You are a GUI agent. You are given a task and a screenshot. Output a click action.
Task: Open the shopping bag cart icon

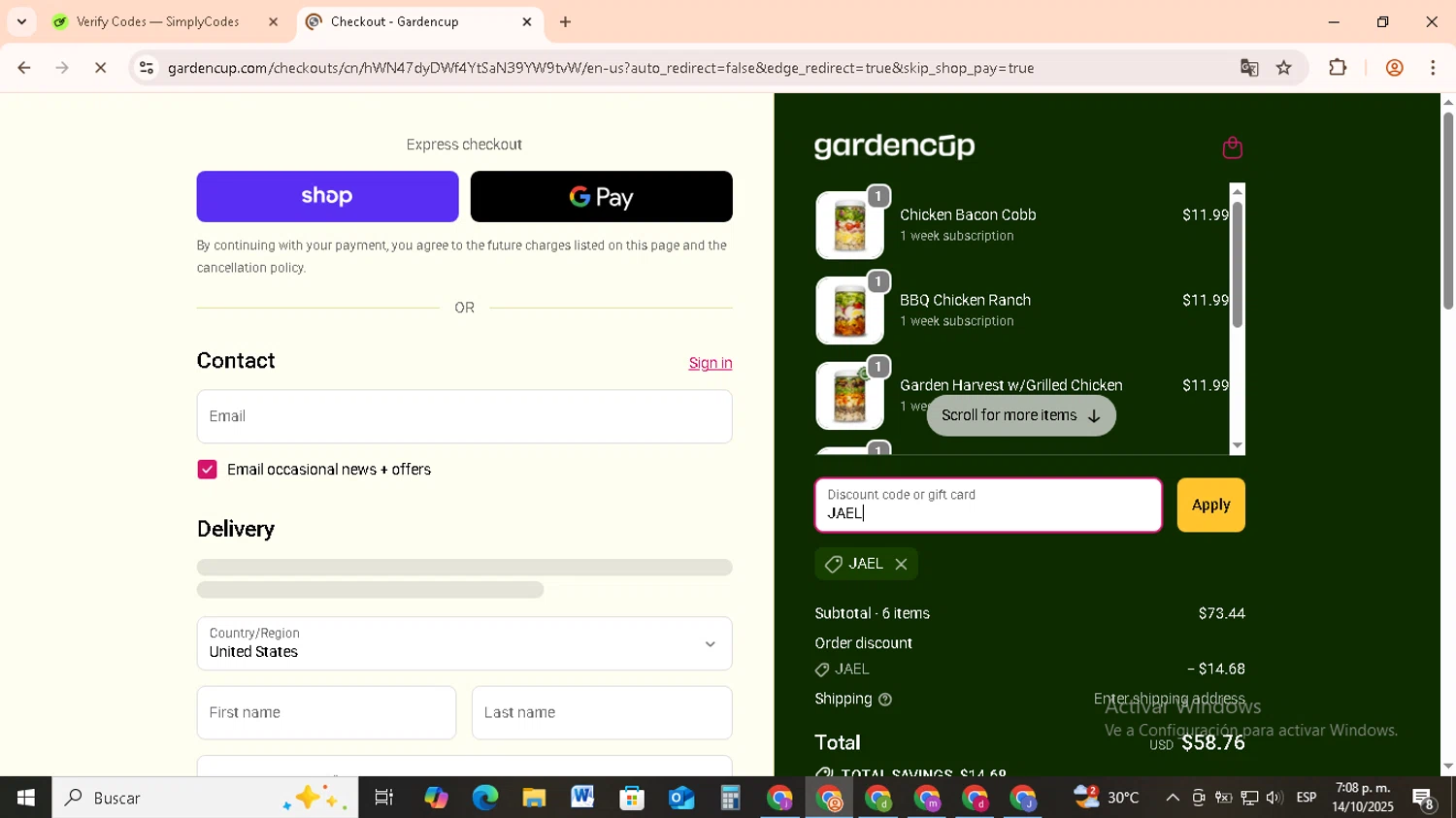click(1232, 147)
